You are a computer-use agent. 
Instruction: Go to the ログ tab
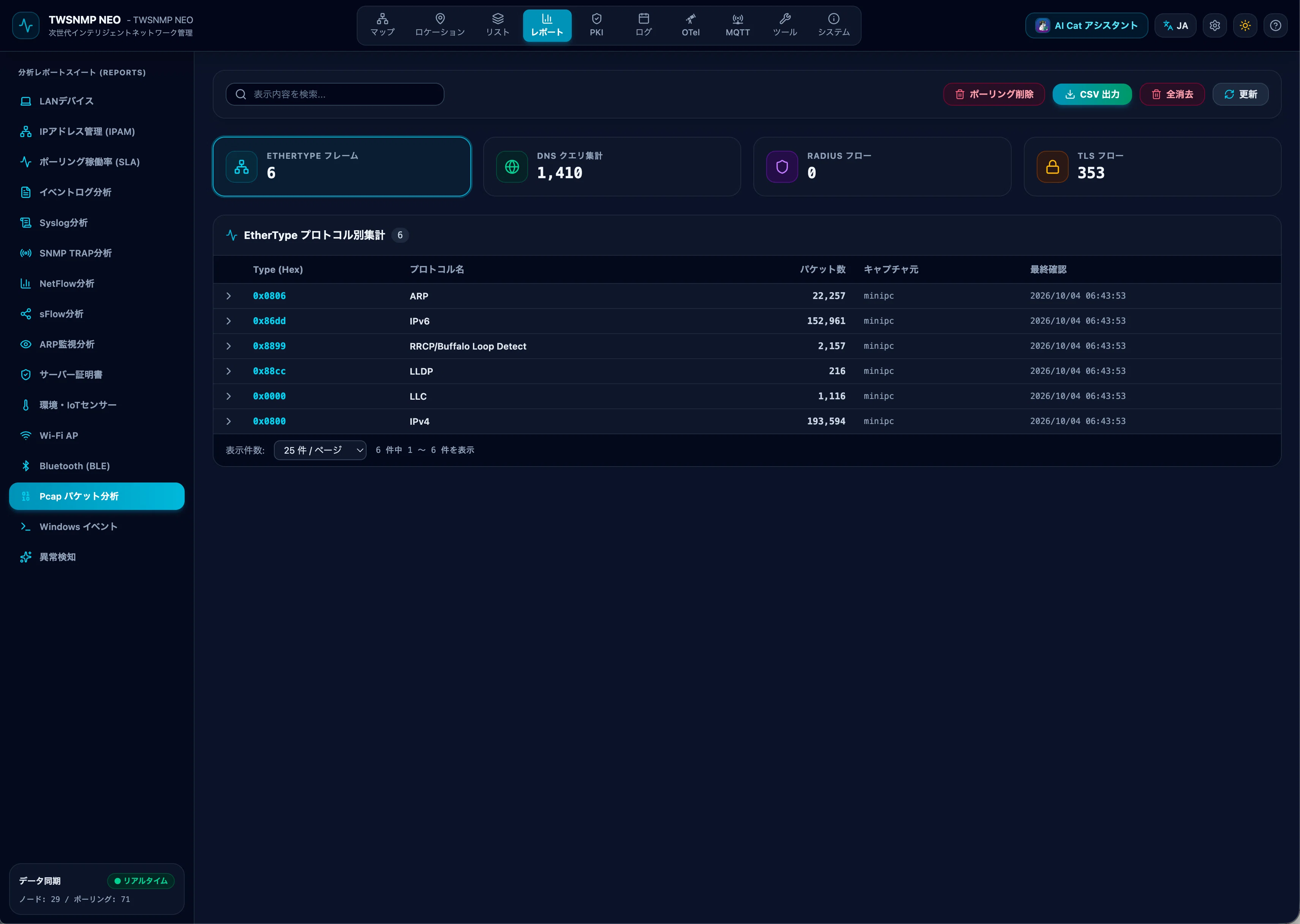(644, 25)
